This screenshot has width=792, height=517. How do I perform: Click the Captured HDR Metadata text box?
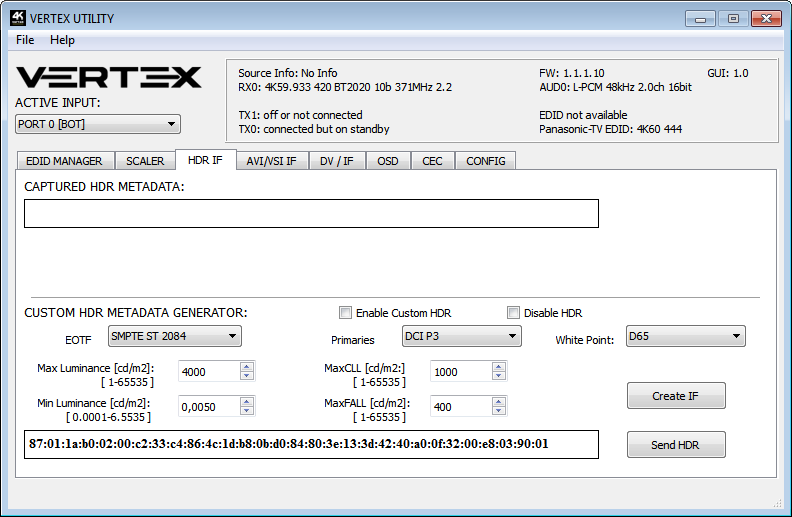coord(311,214)
